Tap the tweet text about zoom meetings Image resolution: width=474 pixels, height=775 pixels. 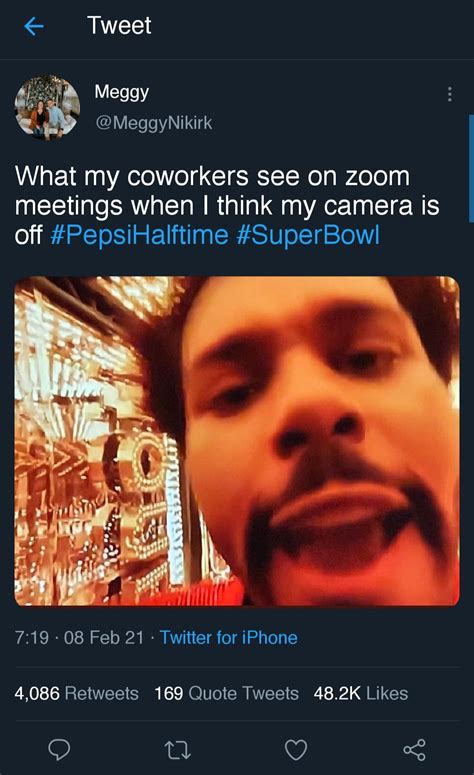227,205
